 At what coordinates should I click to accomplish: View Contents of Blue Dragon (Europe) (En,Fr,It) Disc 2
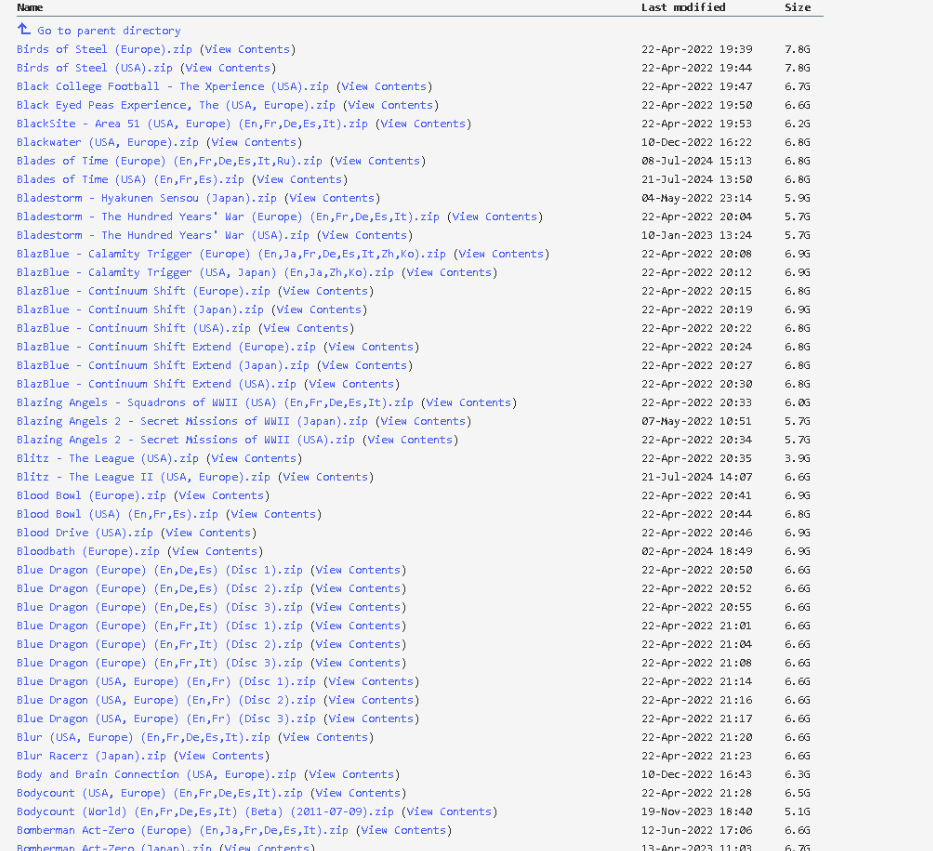tap(358, 644)
